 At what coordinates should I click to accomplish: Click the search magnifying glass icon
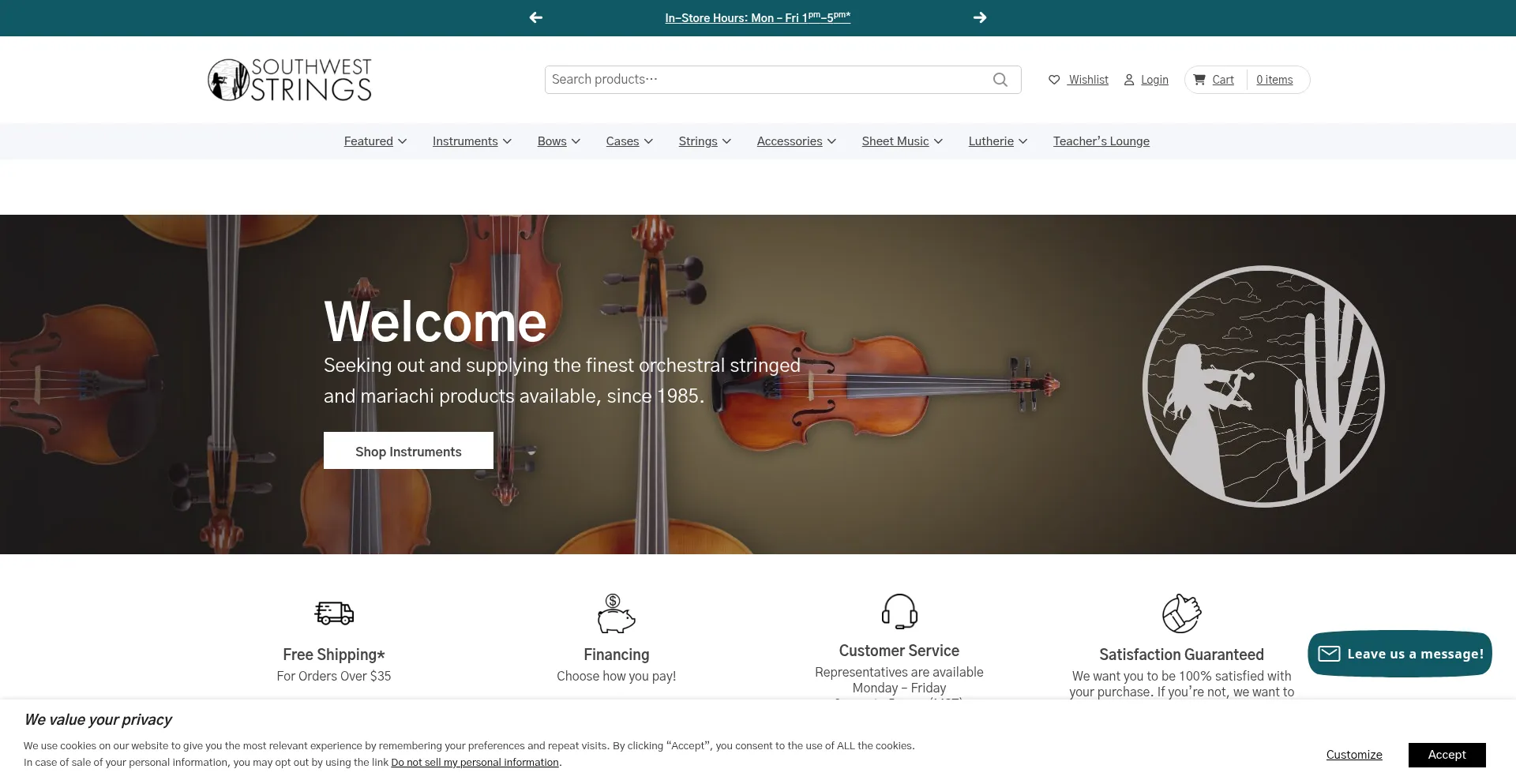click(x=1000, y=80)
